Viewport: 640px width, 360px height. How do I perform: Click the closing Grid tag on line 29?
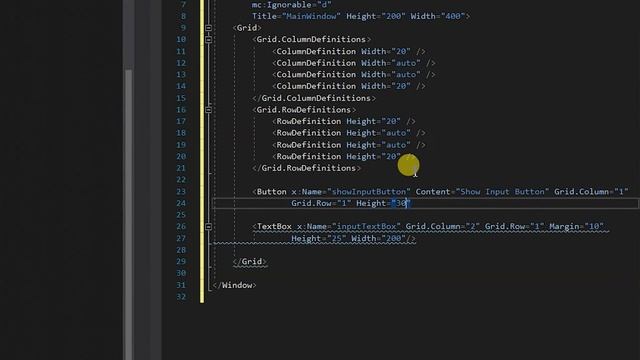pyautogui.click(x=249, y=262)
